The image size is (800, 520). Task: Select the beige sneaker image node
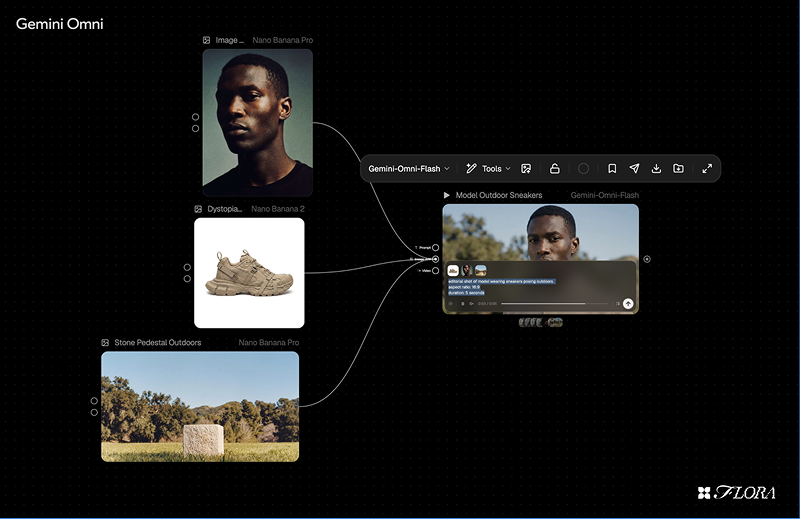pos(249,273)
